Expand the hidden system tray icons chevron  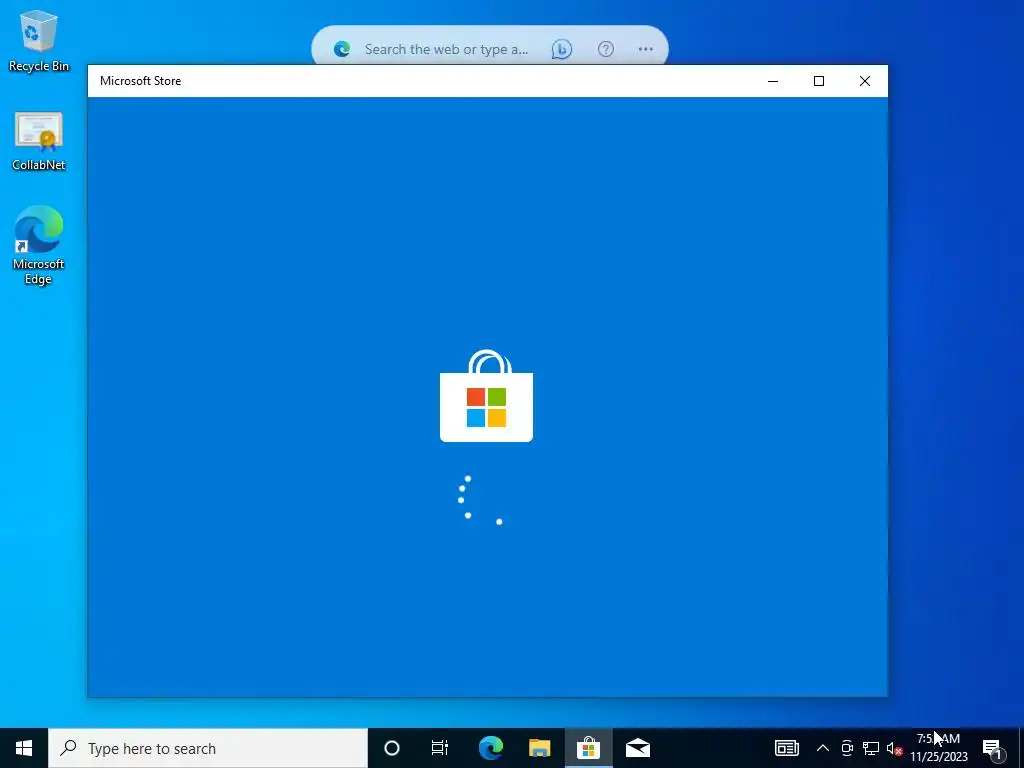point(823,748)
